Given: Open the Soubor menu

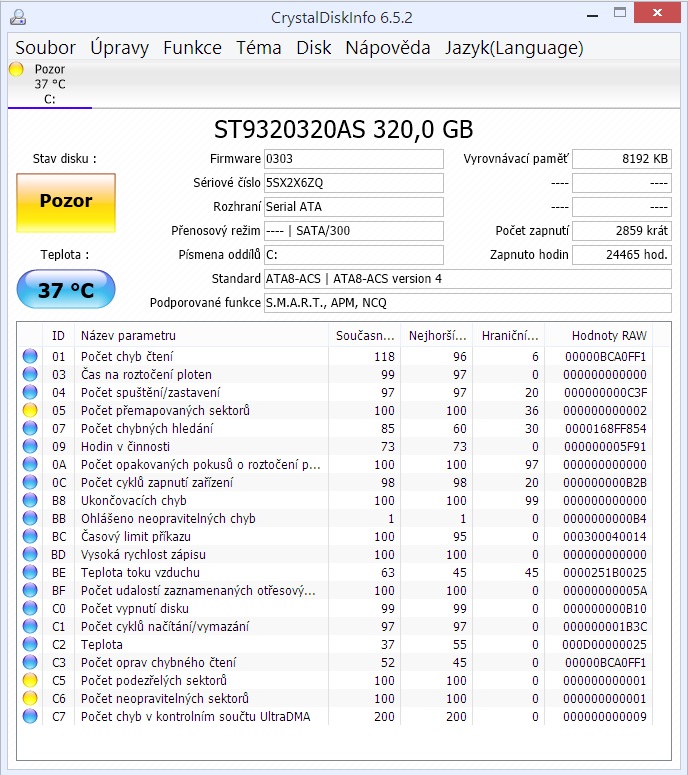Looking at the screenshot, I should [x=45, y=48].
